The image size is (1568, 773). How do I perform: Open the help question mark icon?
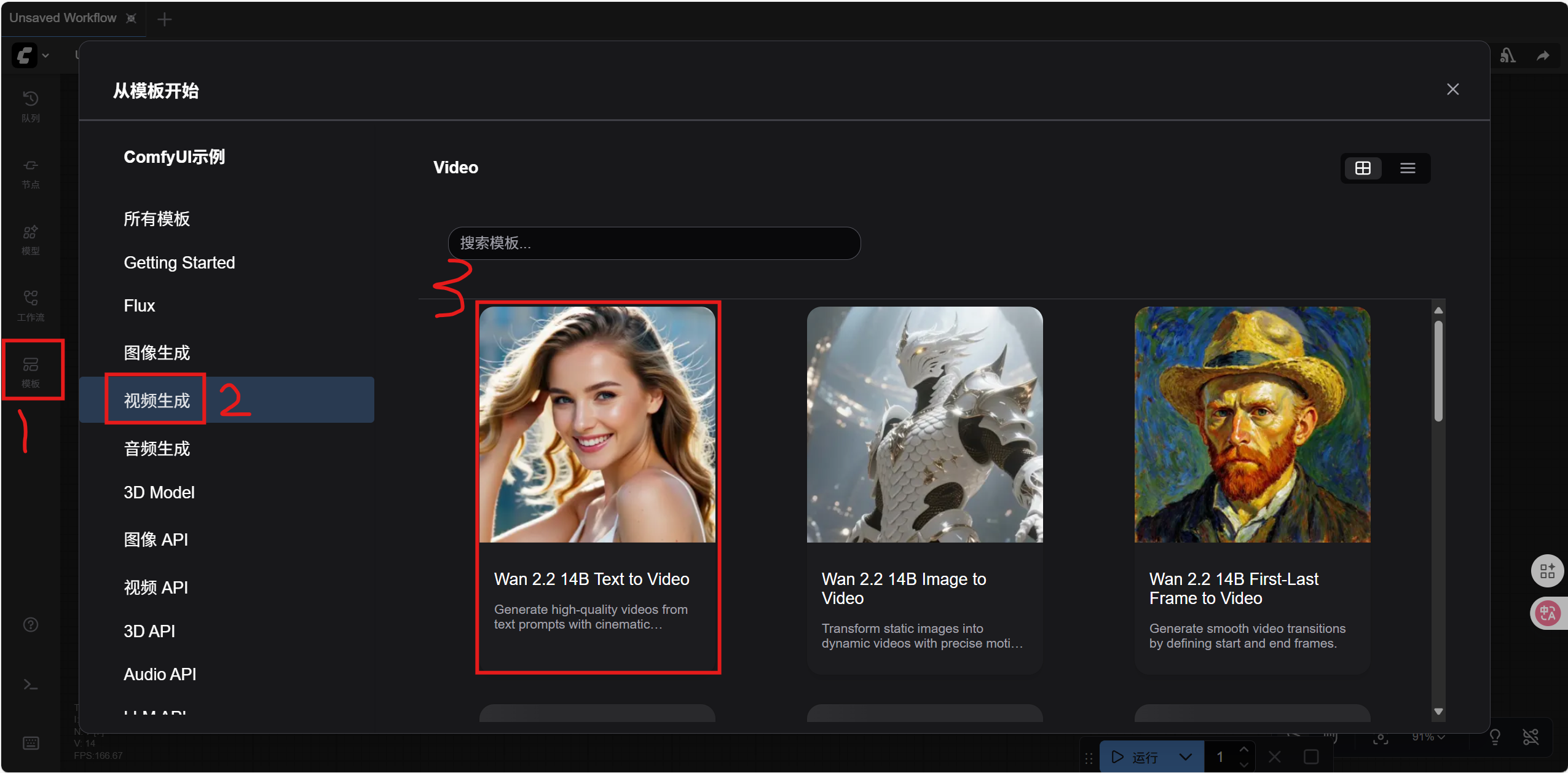coord(31,625)
